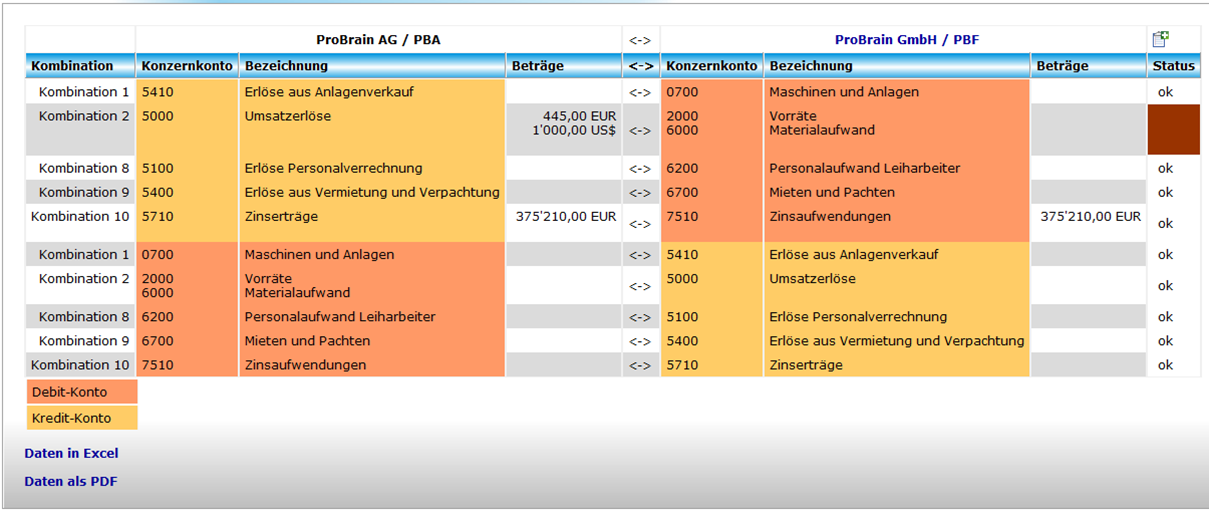Export data via Daten in Excel

[71, 453]
